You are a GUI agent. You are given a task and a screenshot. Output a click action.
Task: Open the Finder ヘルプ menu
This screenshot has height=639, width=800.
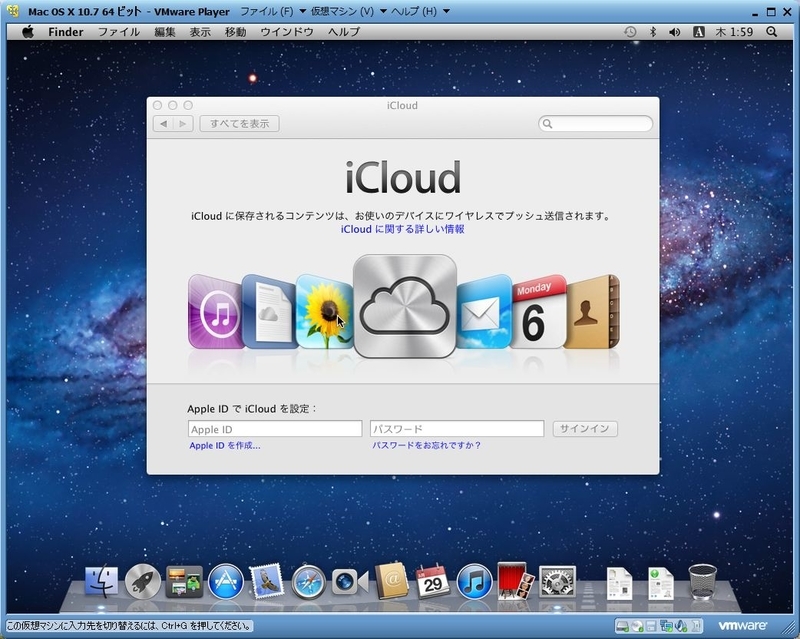pos(344,32)
